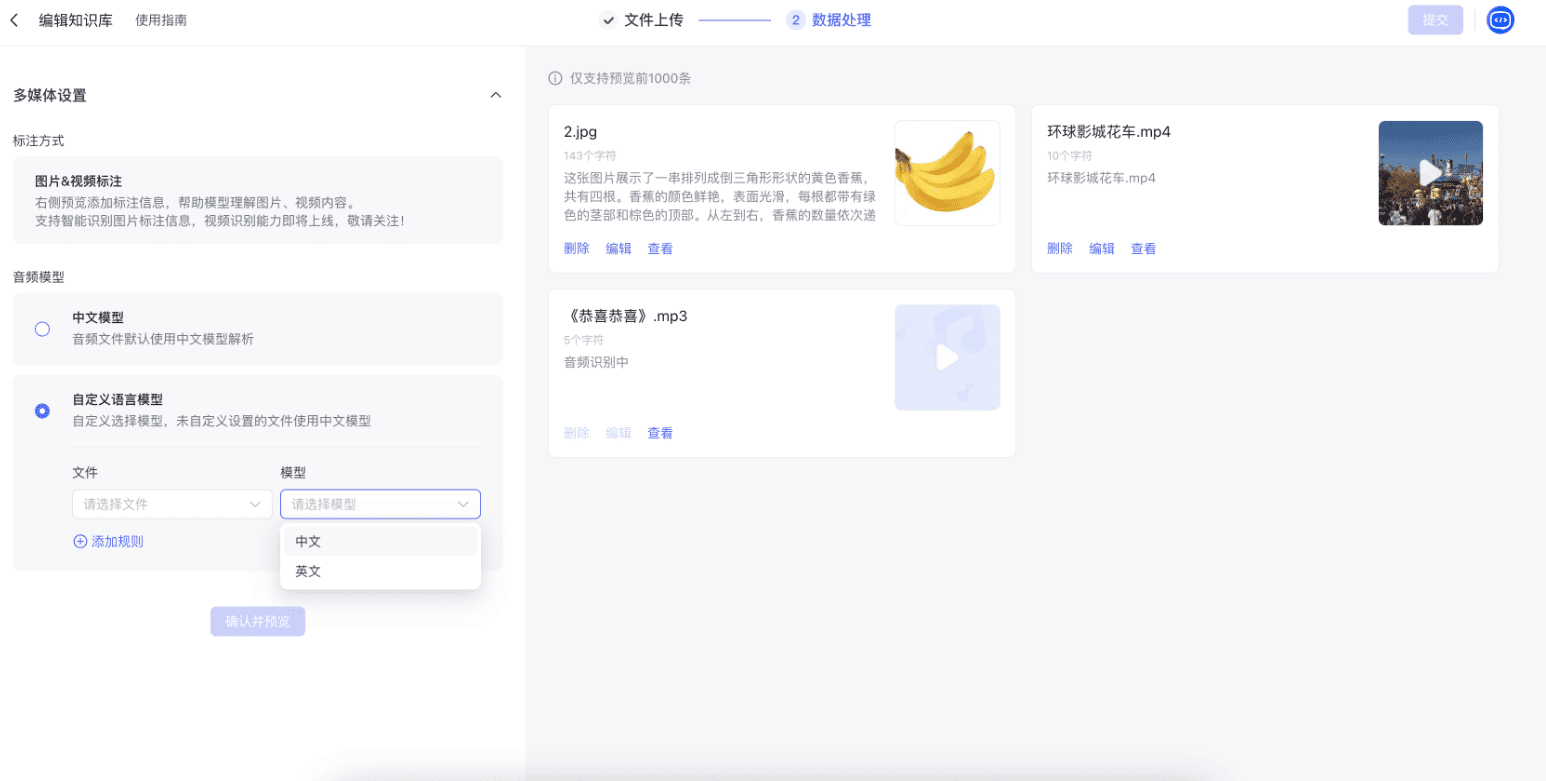Play the 环球影城花车.mp4 video thumbnail

coord(1430,173)
